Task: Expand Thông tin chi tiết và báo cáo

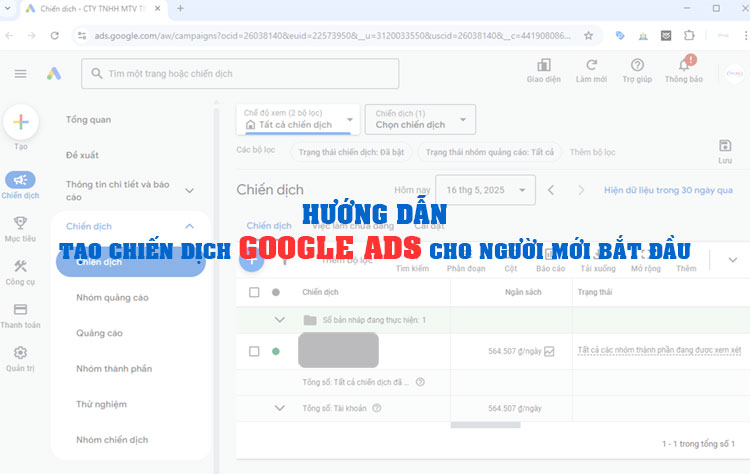Action: point(189,190)
